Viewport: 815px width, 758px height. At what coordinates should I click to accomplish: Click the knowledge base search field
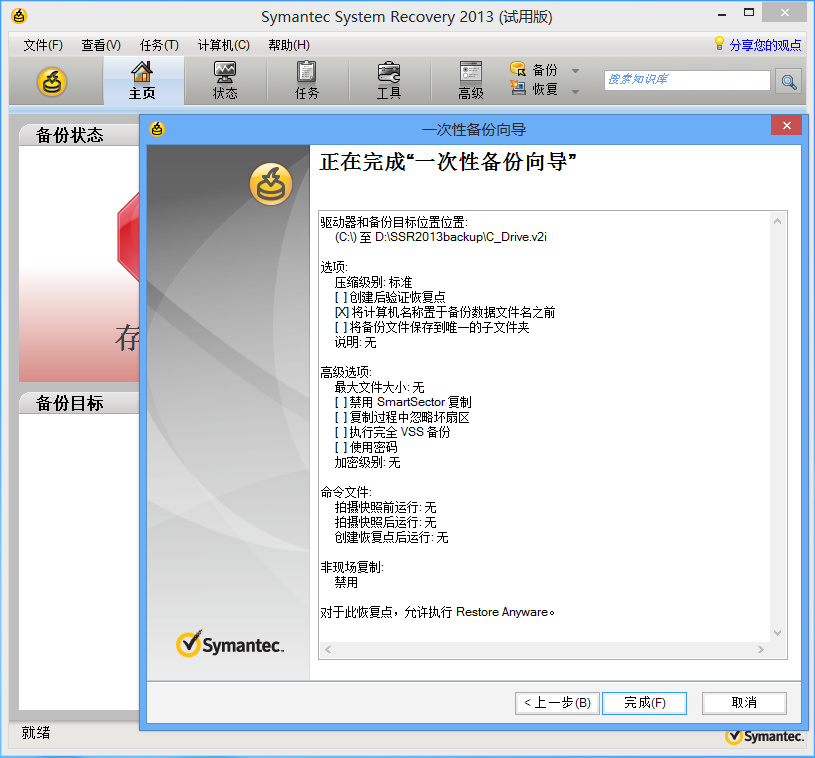687,80
